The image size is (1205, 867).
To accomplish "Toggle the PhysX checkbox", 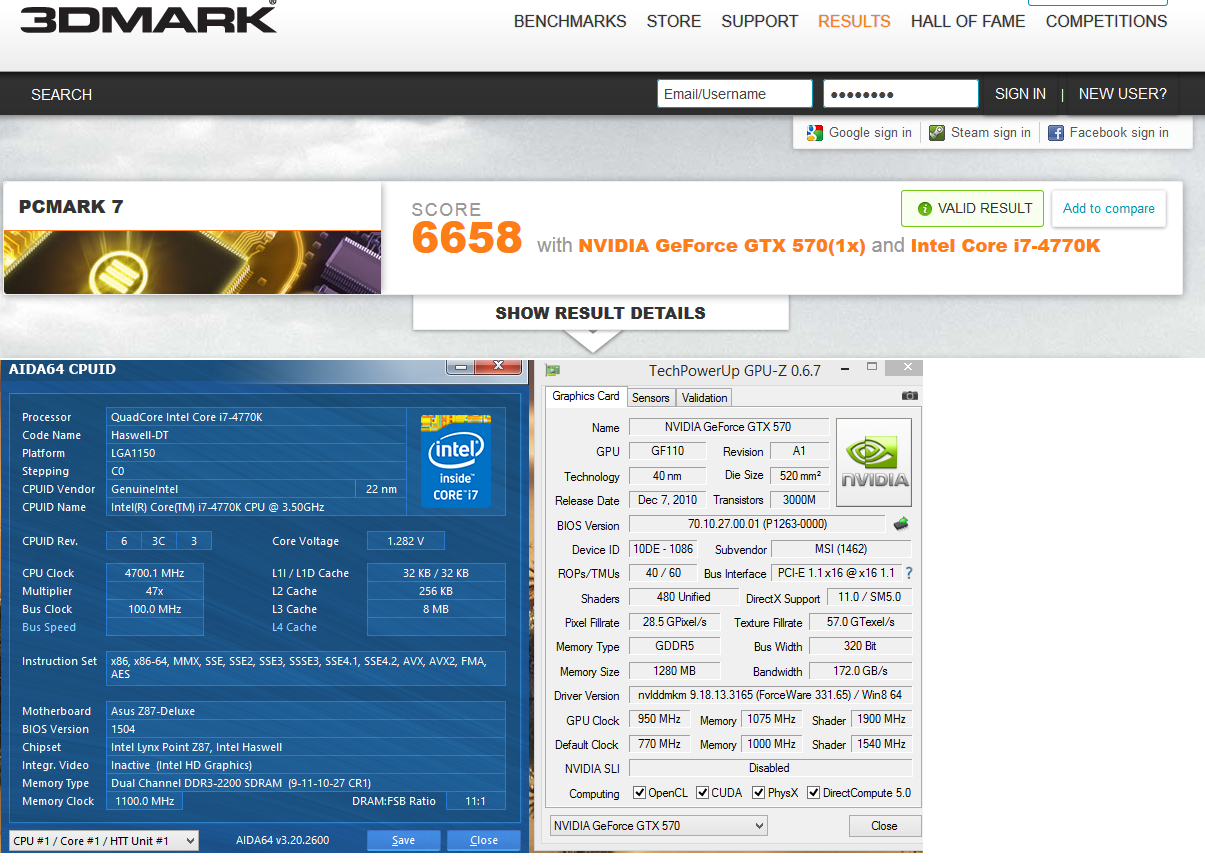I will click(x=758, y=793).
